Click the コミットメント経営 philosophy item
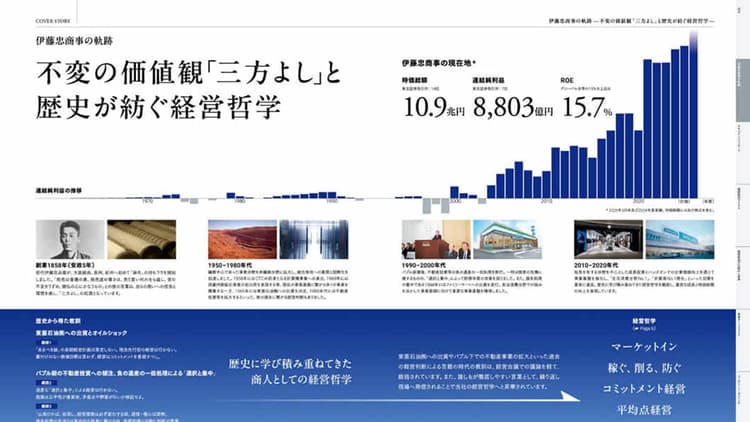 [644, 389]
